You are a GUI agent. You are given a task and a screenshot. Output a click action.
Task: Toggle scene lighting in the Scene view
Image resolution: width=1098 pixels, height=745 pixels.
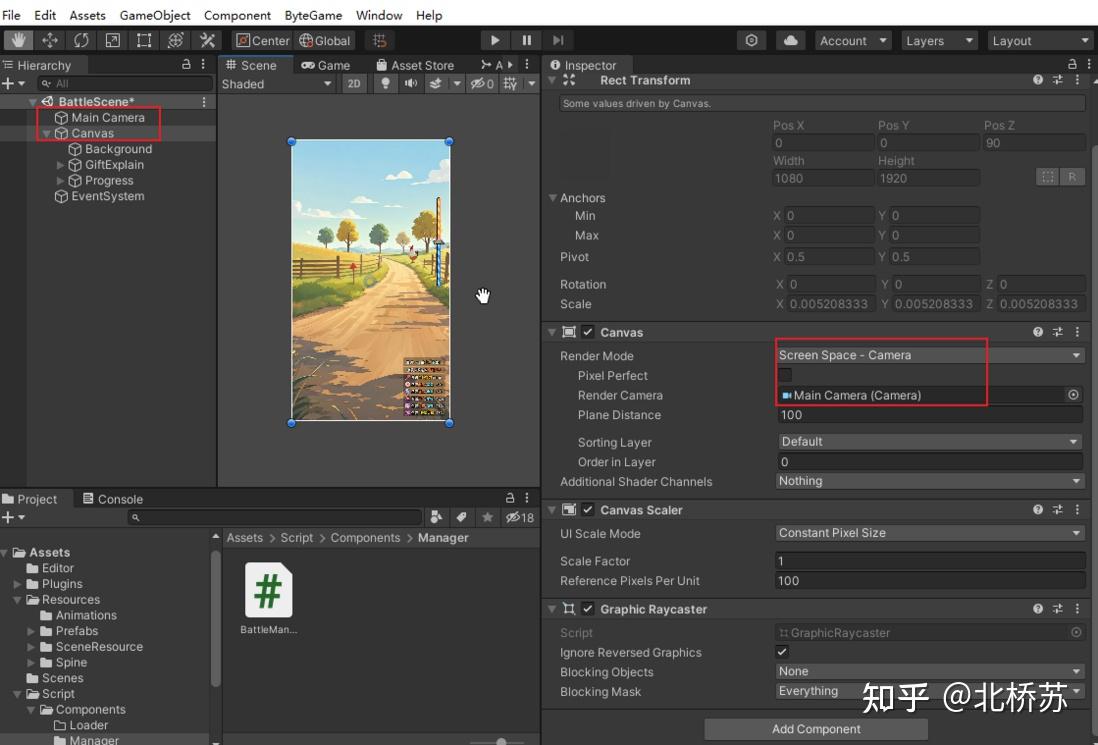click(x=385, y=84)
